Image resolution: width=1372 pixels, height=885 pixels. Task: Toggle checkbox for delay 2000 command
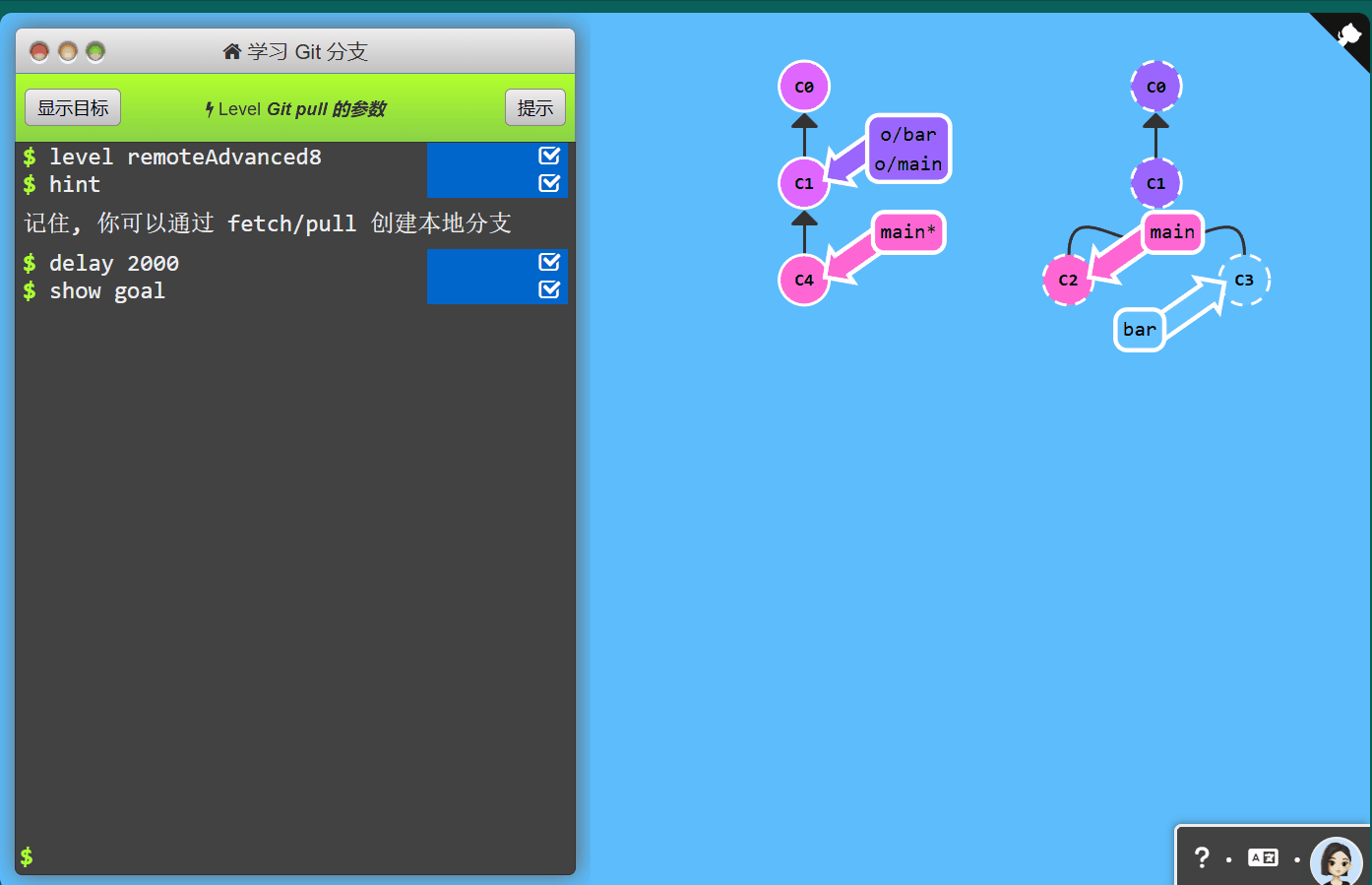549,262
